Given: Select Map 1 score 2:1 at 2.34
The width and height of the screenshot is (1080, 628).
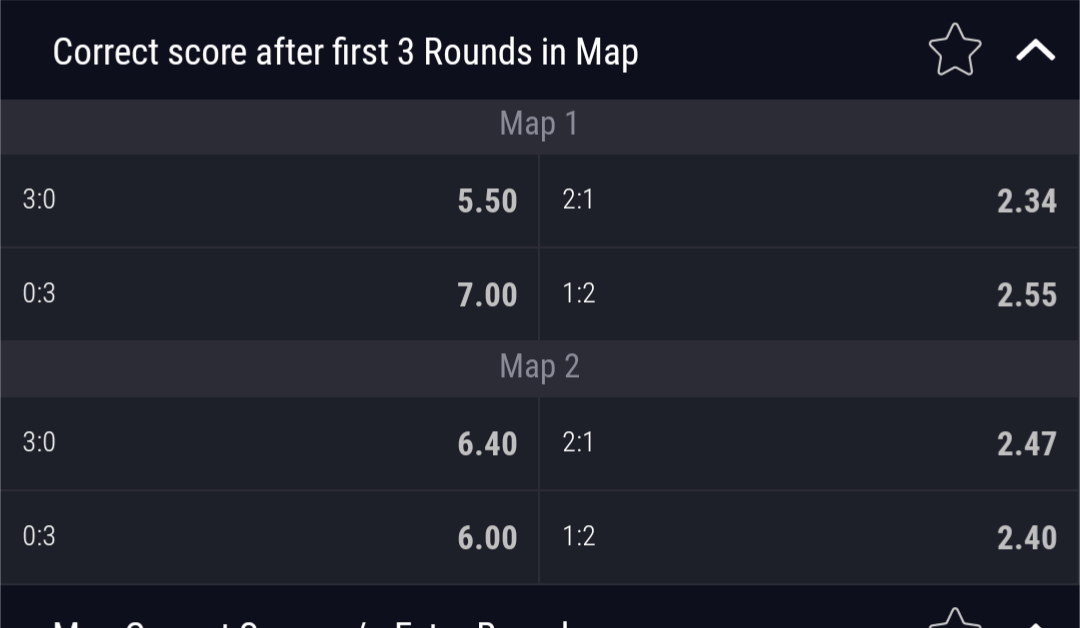Looking at the screenshot, I should tap(809, 200).
